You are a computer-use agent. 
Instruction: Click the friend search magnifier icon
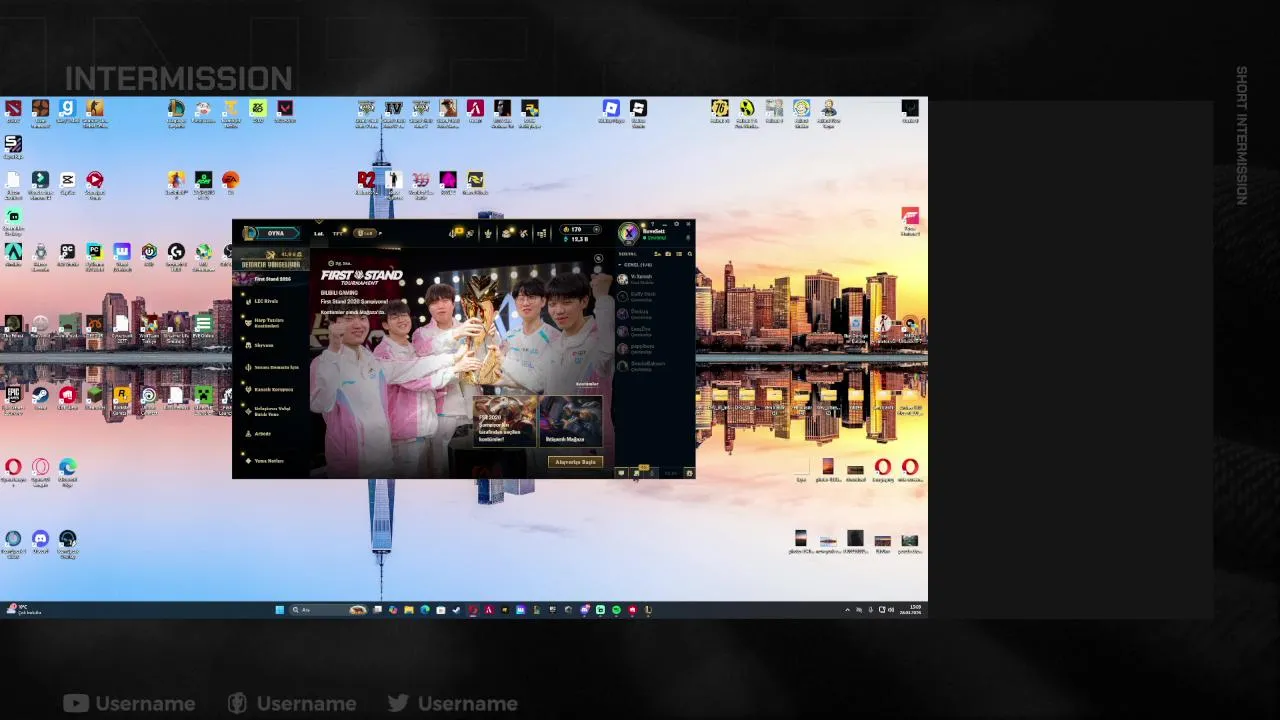[x=690, y=254]
